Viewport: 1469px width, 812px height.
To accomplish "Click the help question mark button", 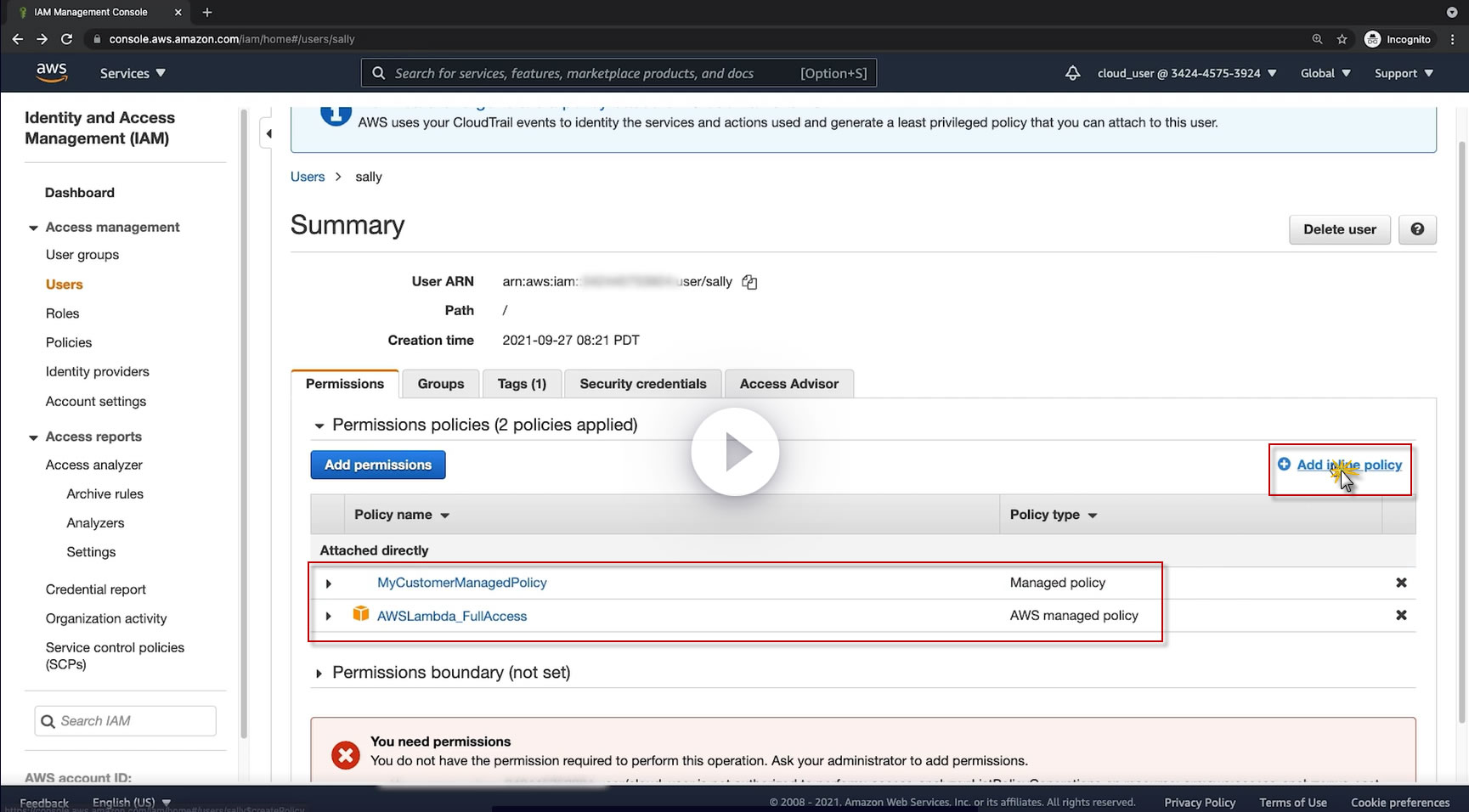I will (x=1417, y=229).
